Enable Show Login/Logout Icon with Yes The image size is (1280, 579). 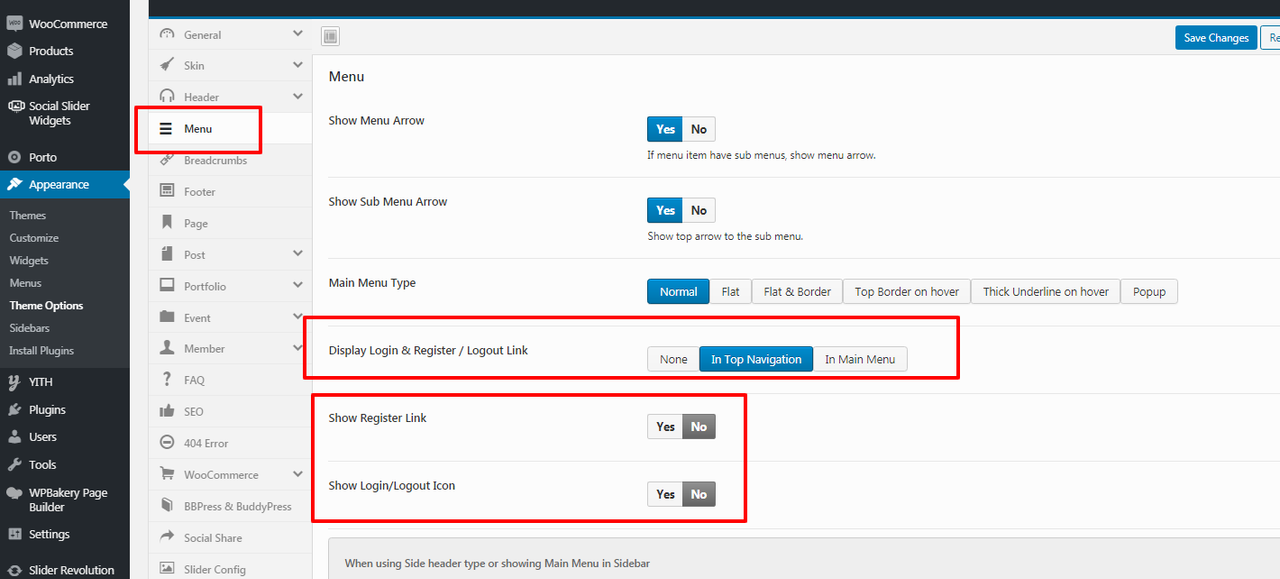(x=665, y=494)
